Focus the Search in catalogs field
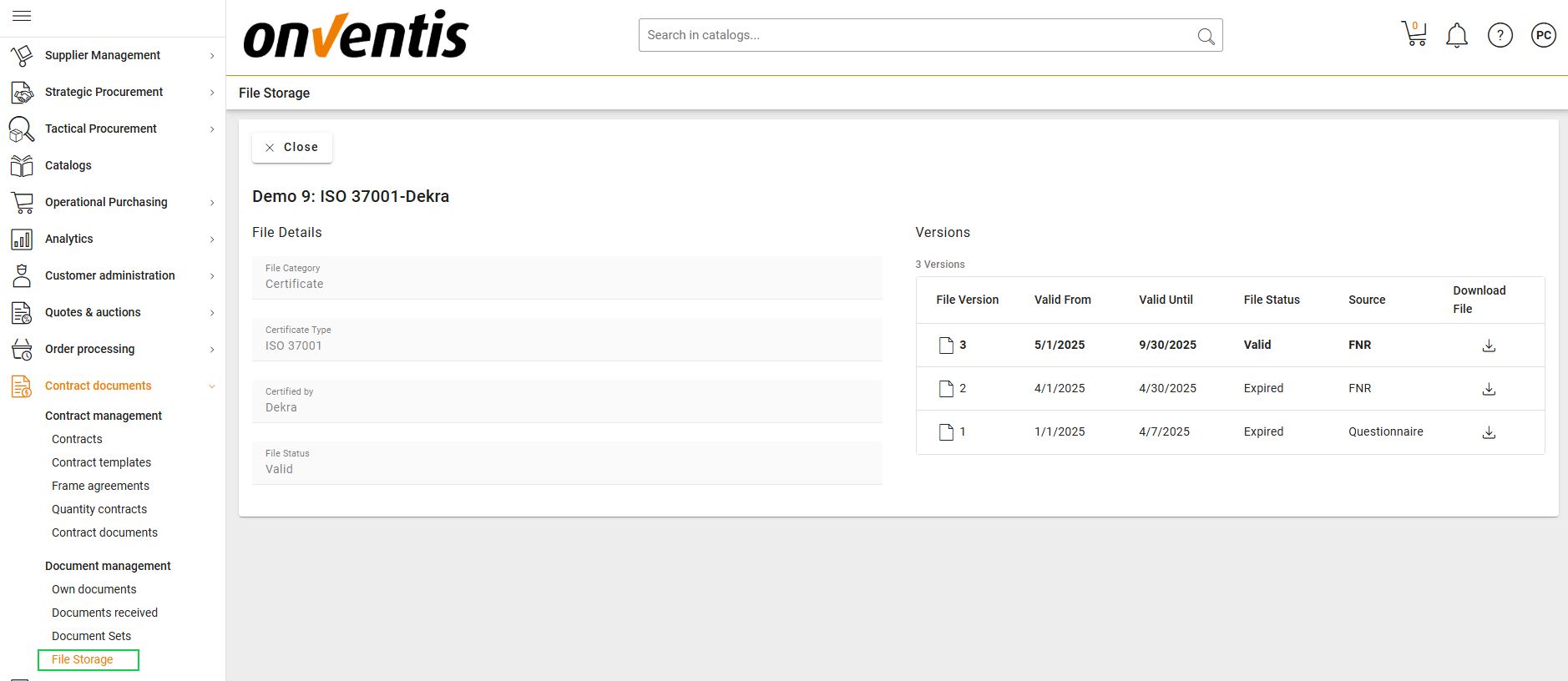The image size is (1568, 681). pos(914,35)
